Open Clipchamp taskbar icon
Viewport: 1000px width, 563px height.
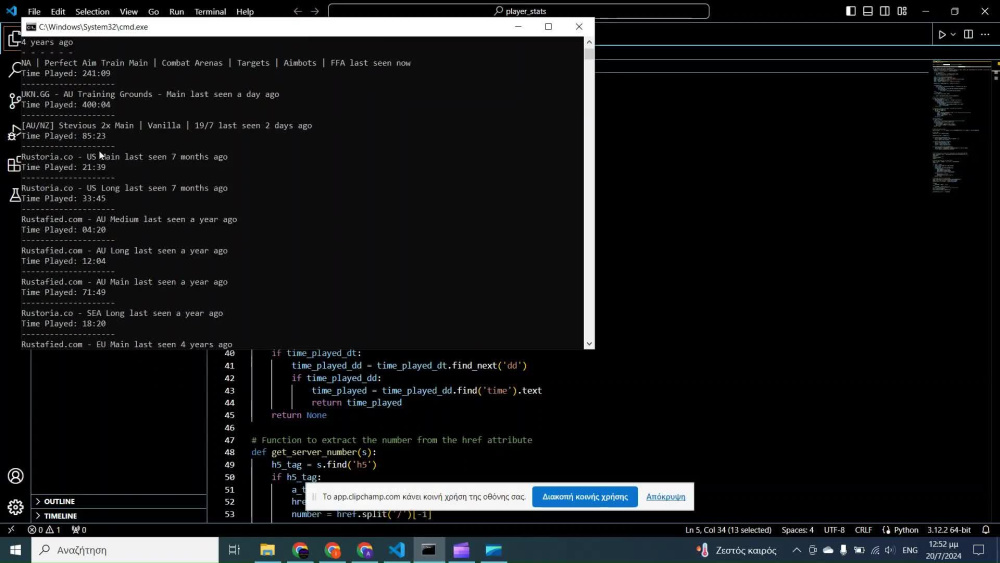click(461, 550)
